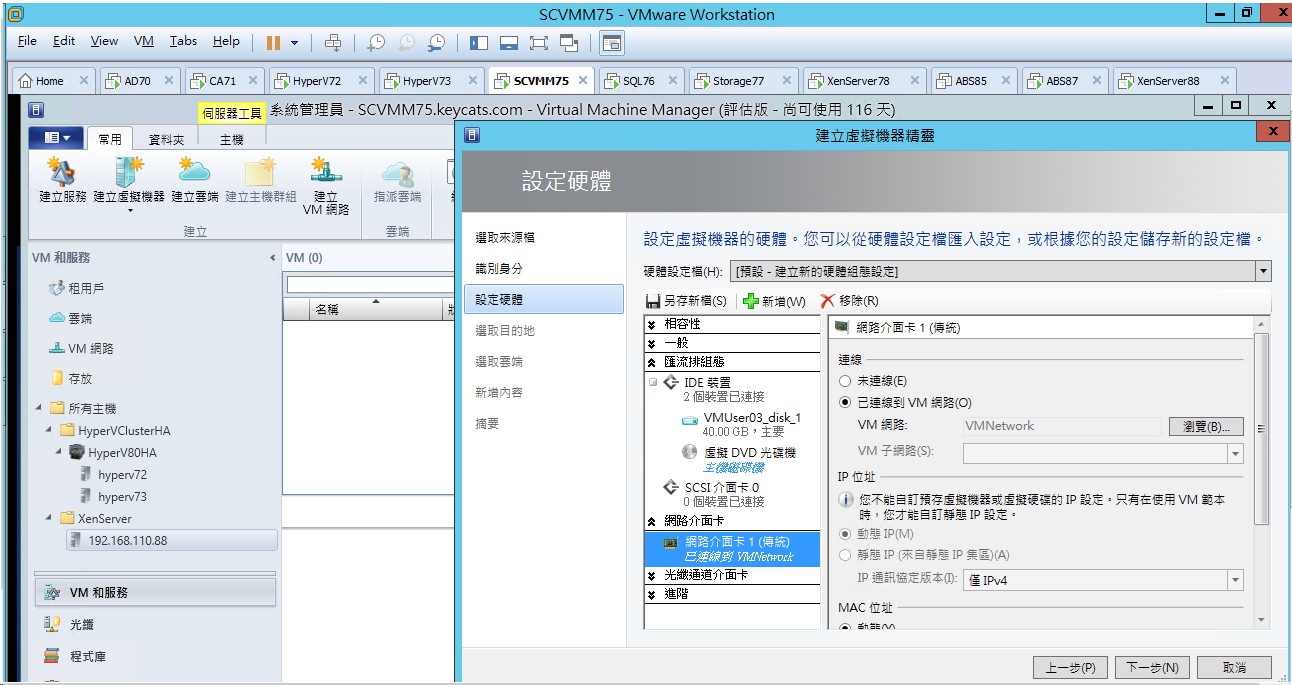This screenshot has height=685, width=1292.
Task: Select the 主機 ribbon tab
Action: pyautogui.click(x=231, y=140)
